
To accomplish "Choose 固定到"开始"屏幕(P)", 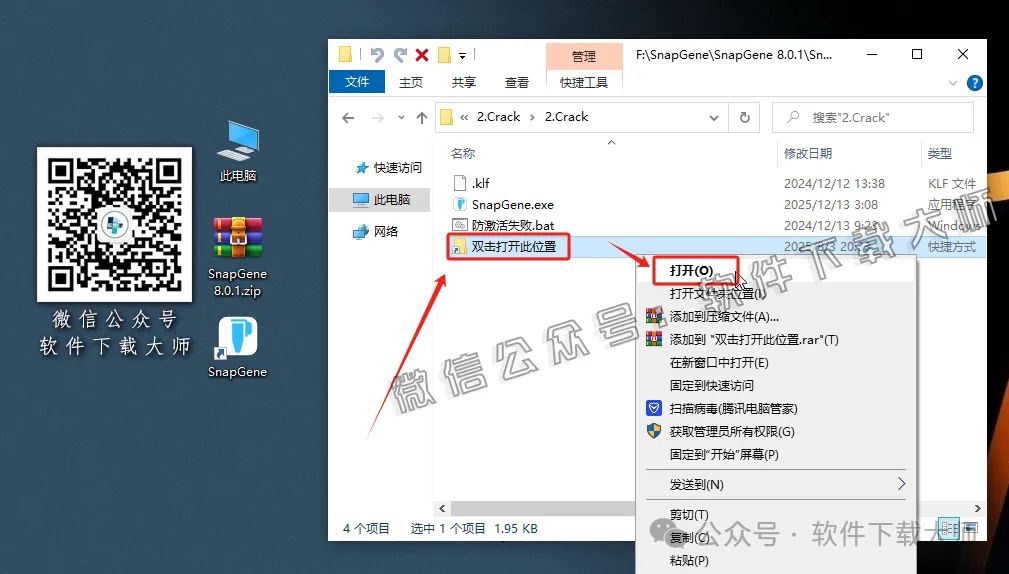I will pyautogui.click(x=724, y=454).
